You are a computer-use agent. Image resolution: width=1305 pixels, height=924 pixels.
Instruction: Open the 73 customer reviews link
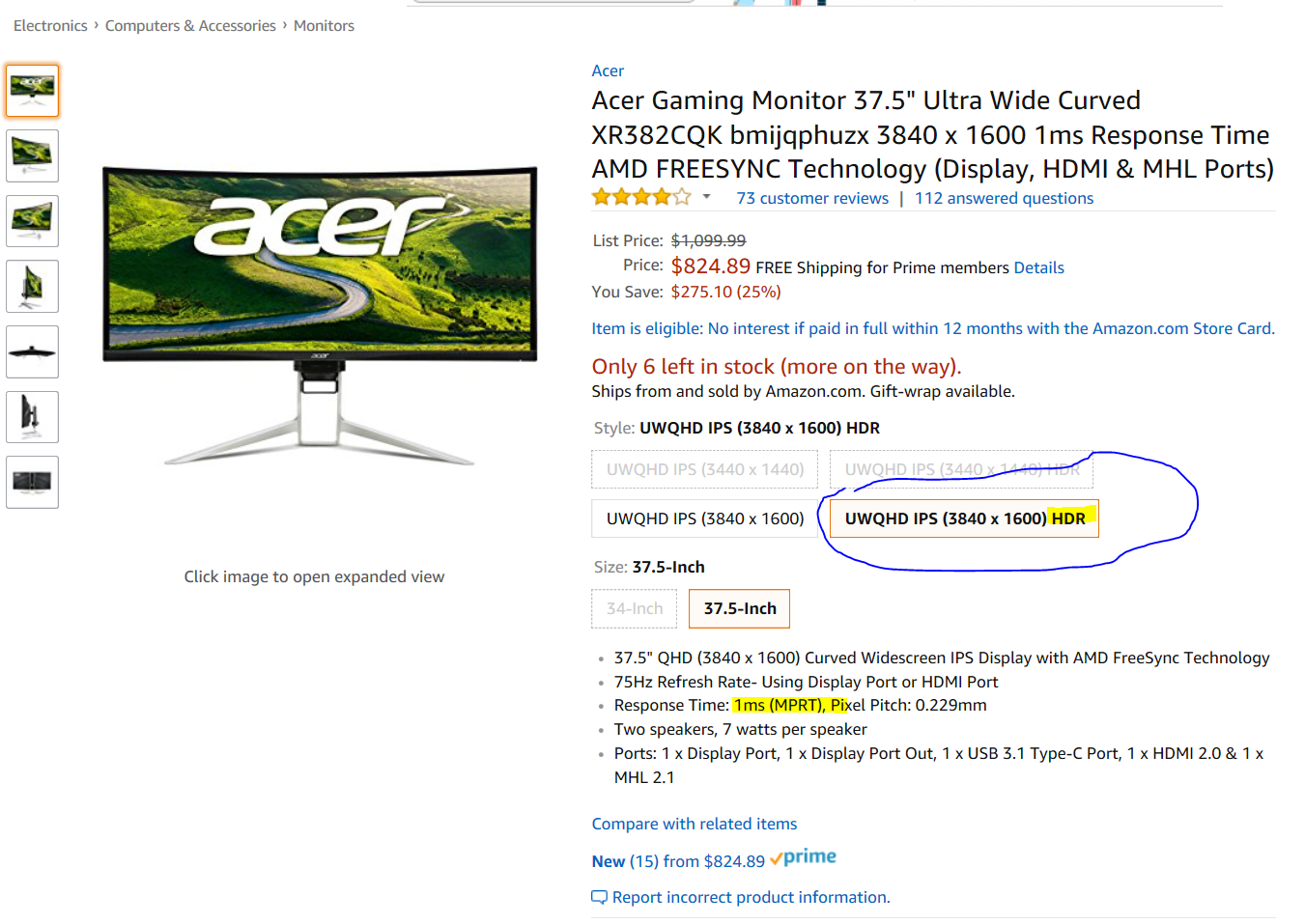[812, 198]
